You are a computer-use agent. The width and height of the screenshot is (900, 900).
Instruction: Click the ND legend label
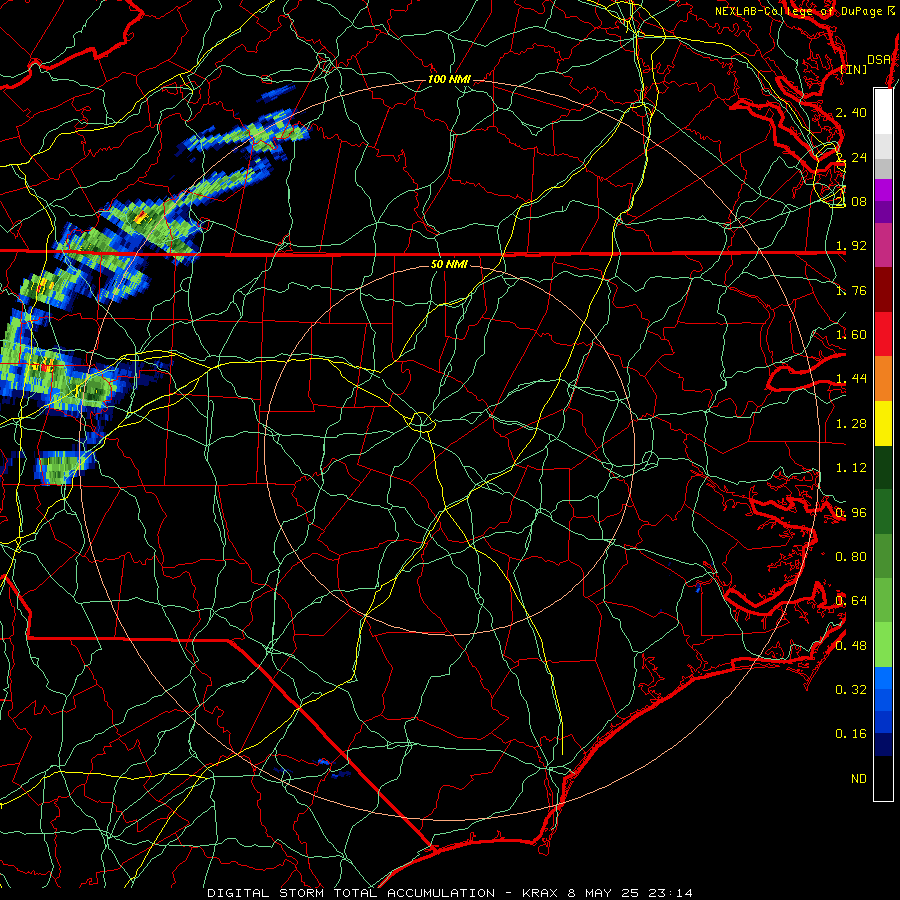pos(859,779)
